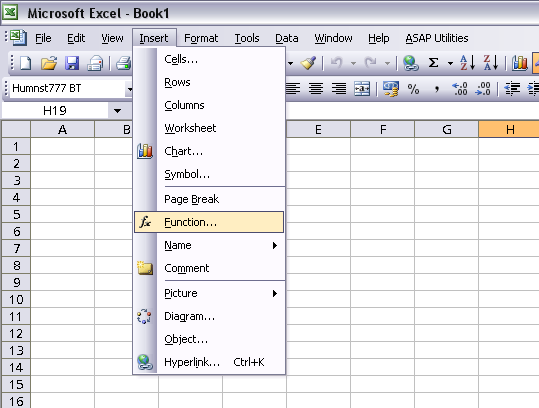Click the Undo arrow icon
This screenshot has width=539, height=408.
337,63
